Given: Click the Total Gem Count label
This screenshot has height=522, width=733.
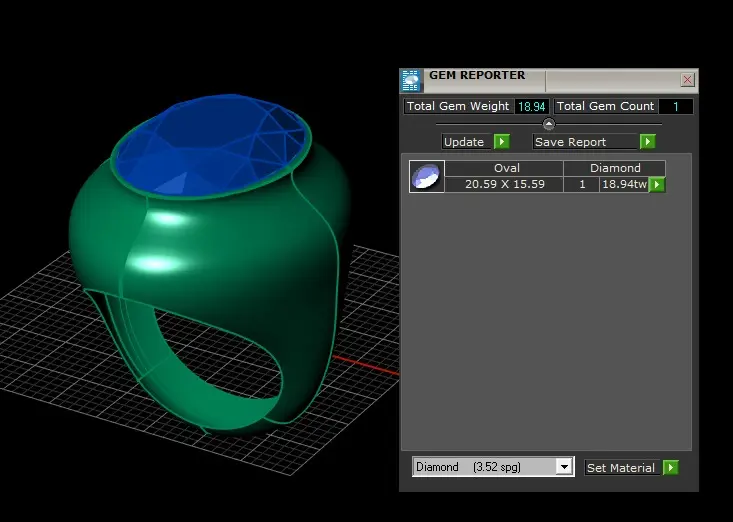Looking at the screenshot, I should (x=606, y=107).
